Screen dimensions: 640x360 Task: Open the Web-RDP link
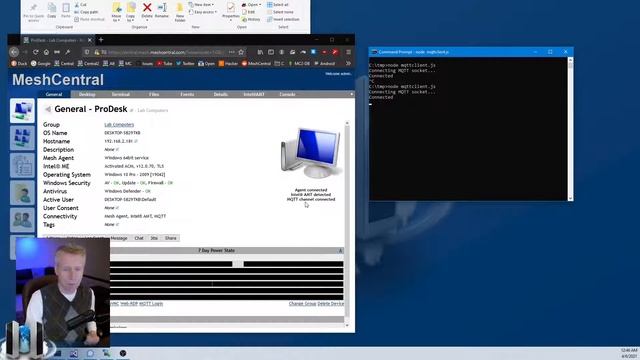(129, 304)
